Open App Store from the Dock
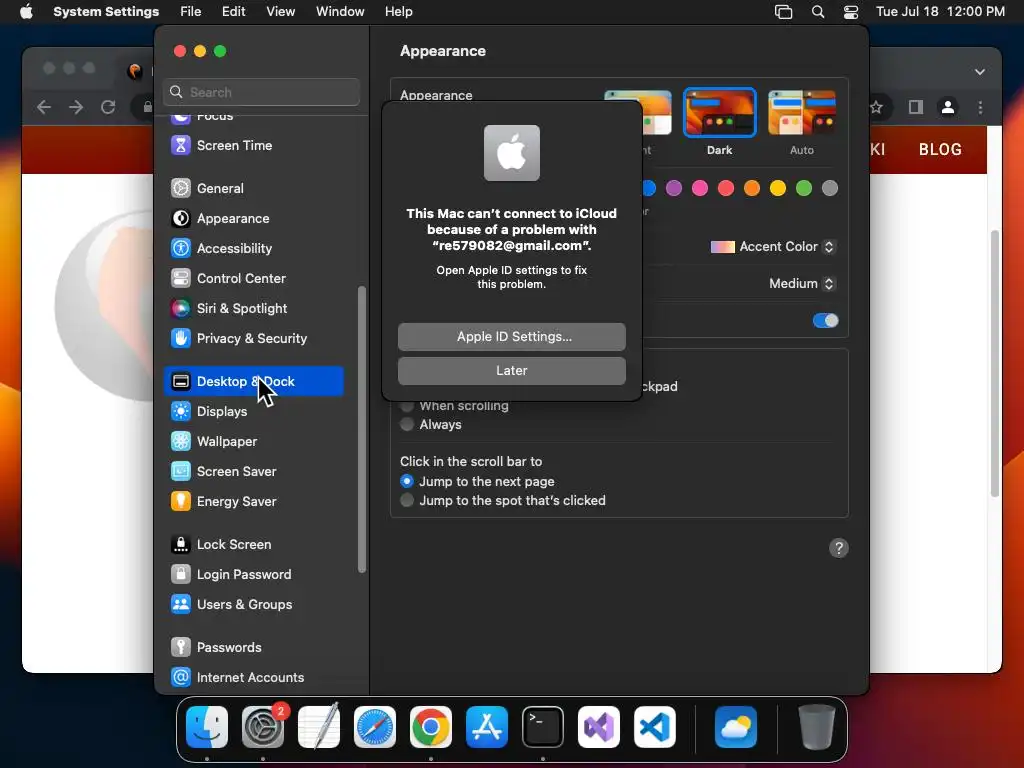1024x768 pixels. click(487, 727)
